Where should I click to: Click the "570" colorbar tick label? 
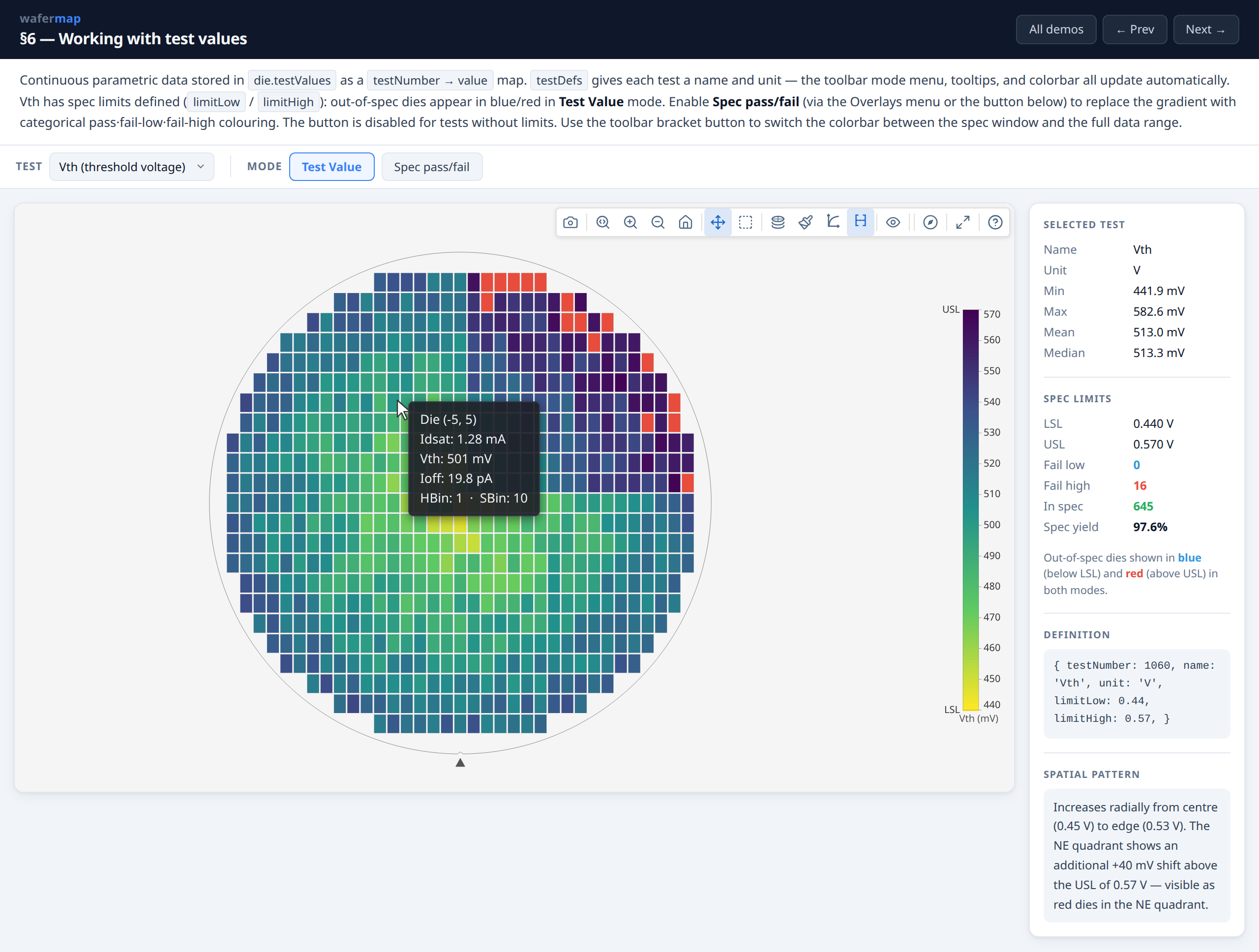pyautogui.click(x=991, y=314)
